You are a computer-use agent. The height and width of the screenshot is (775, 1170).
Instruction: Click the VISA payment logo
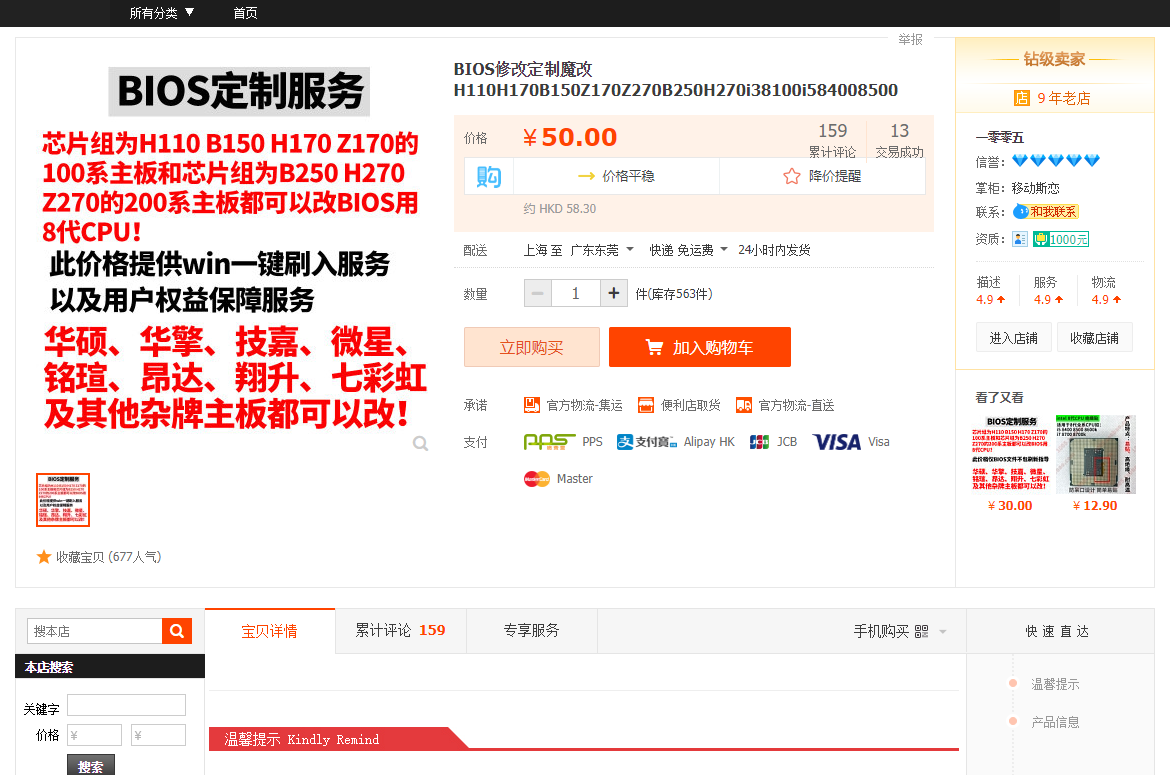pyautogui.click(x=836, y=442)
